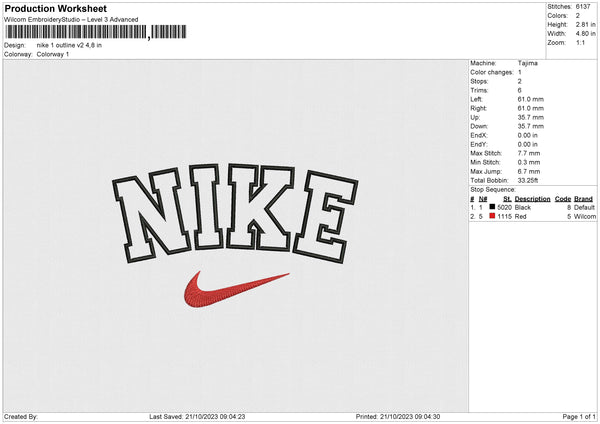Screen dimensions: 600x424
Task: Click the Colors value 2
Action: pos(578,16)
